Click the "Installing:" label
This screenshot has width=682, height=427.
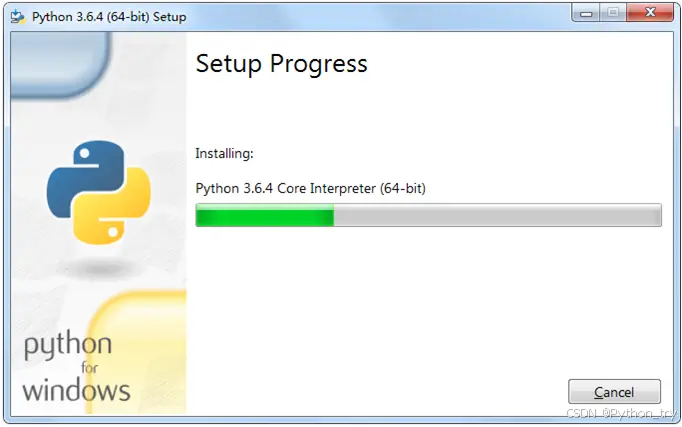(x=224, y=153)
